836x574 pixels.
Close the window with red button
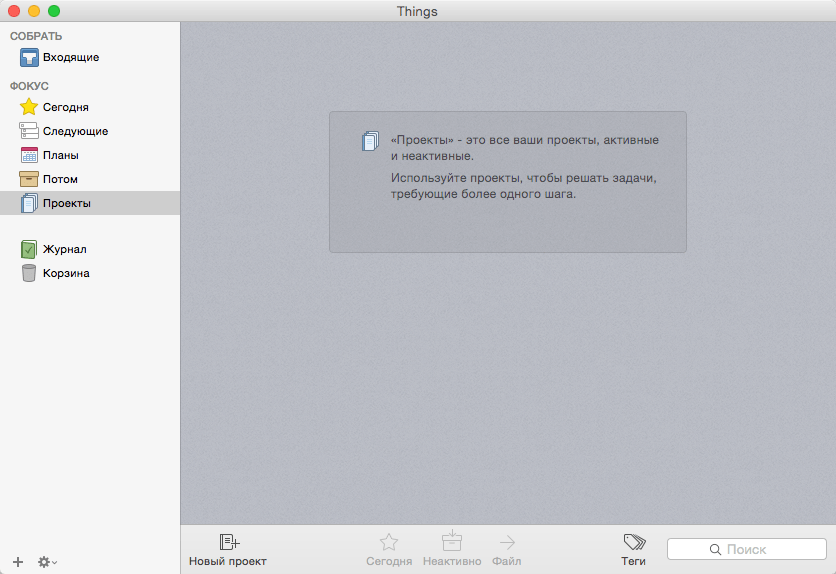point(14,11)
